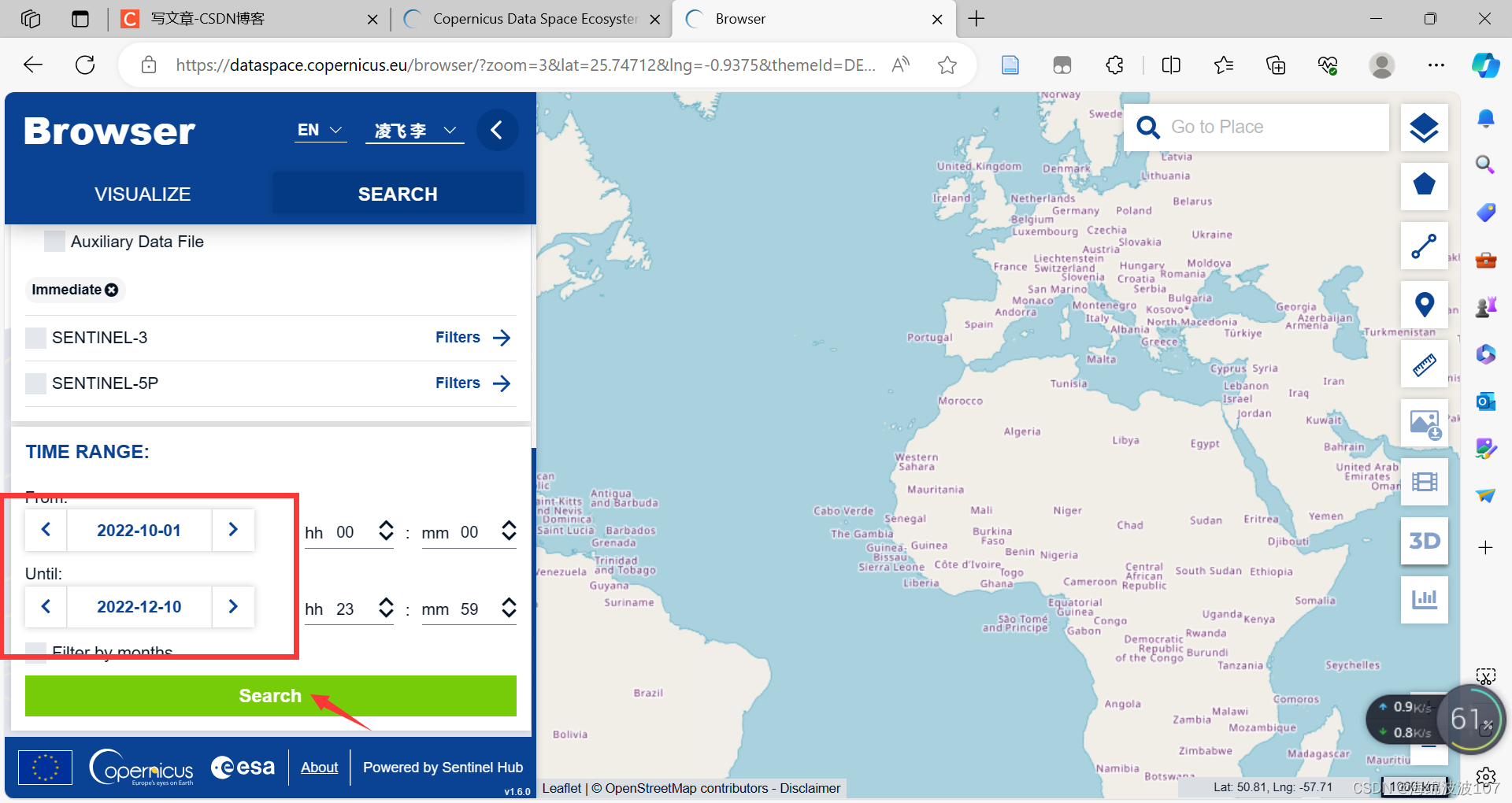This screenshot has height=803, width=1512.
Task: Open the Leaflet attribution link
Action: click(561, 788)
